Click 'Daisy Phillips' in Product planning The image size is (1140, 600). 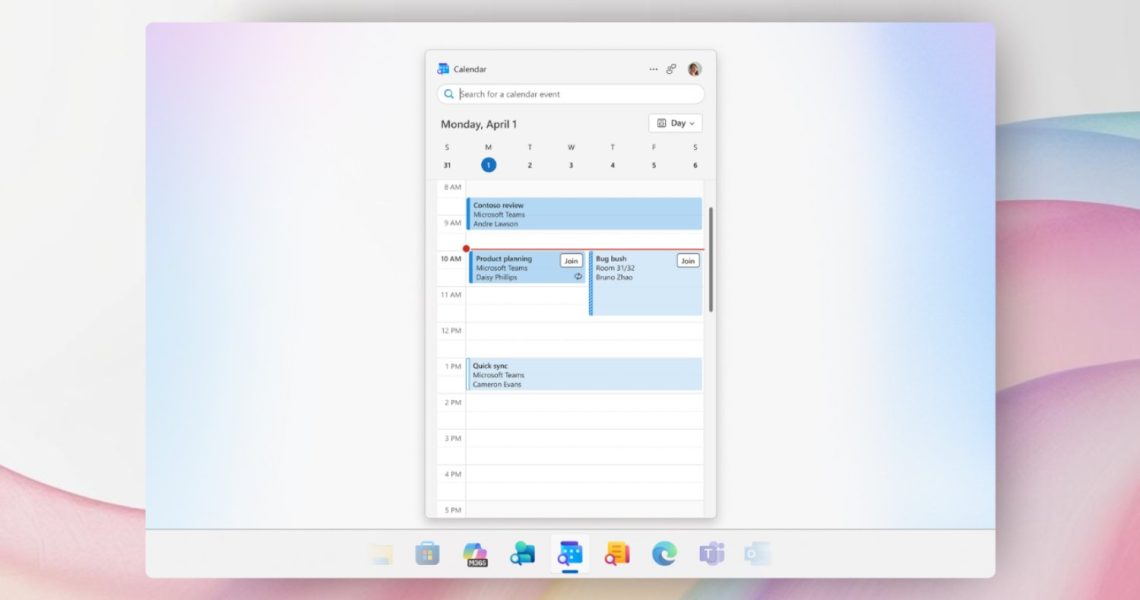(x=497, y=277)
